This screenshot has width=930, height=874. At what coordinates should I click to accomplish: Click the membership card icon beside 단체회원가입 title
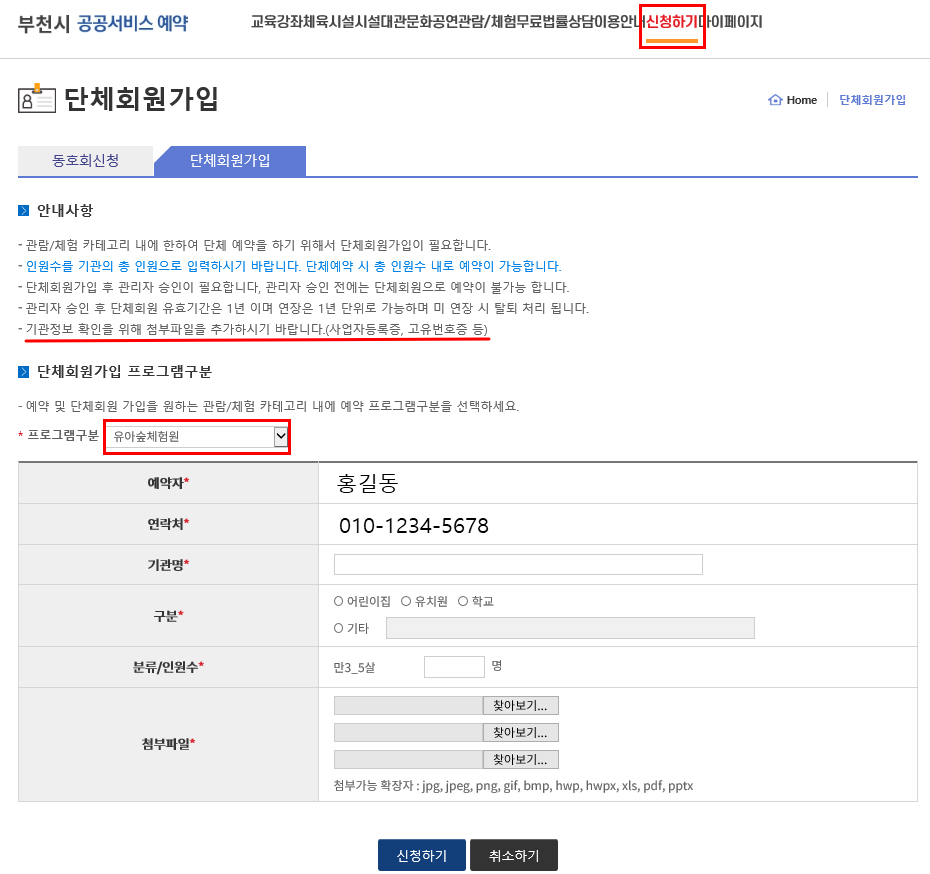pyautogui.click(x=37, y=100)
